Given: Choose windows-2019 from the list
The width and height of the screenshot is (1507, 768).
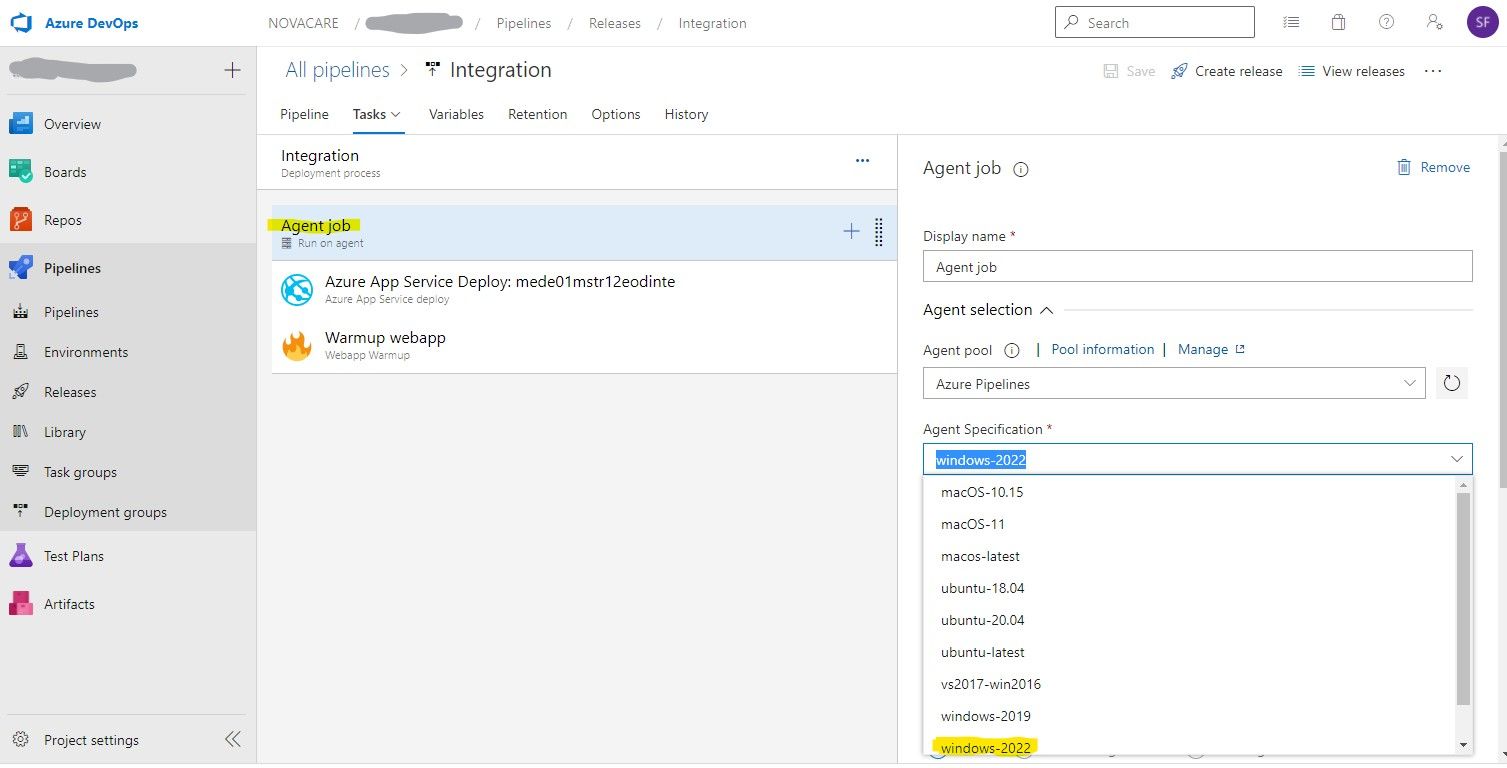Looking at the screenshot, I should tap(1190, 716).
